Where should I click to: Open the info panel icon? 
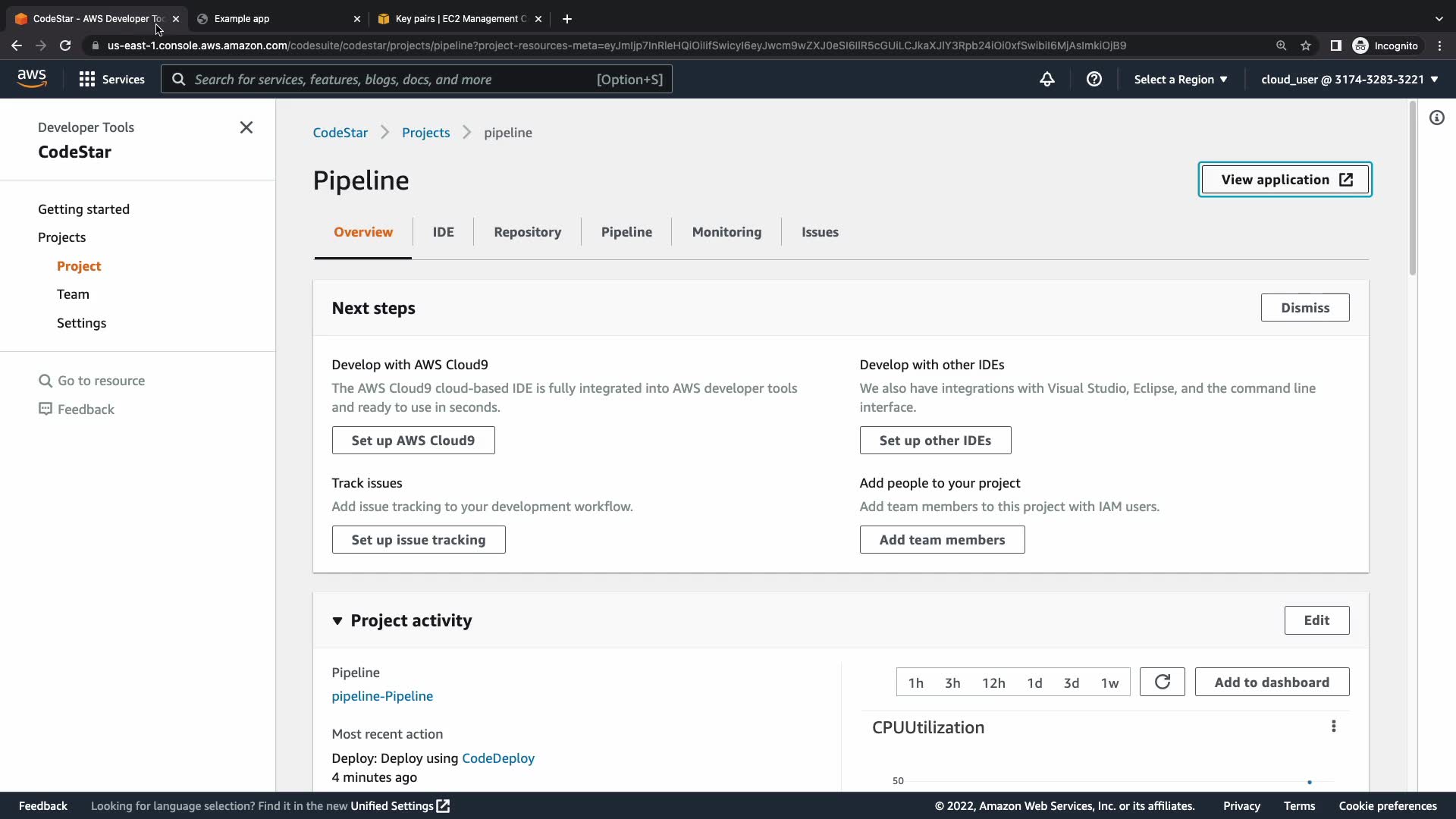tap(1436, 118)
